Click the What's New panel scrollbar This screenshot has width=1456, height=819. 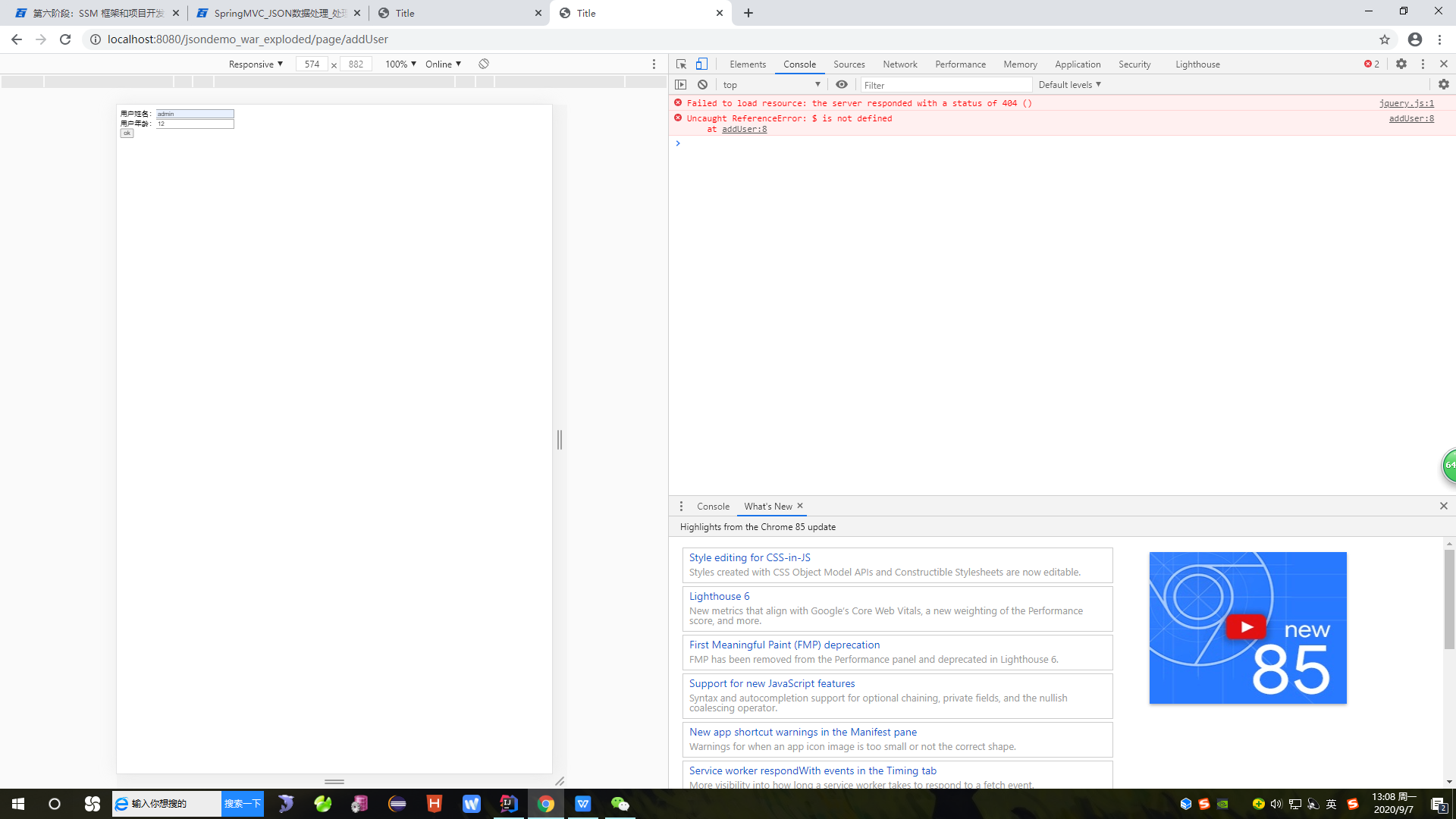1449,599
